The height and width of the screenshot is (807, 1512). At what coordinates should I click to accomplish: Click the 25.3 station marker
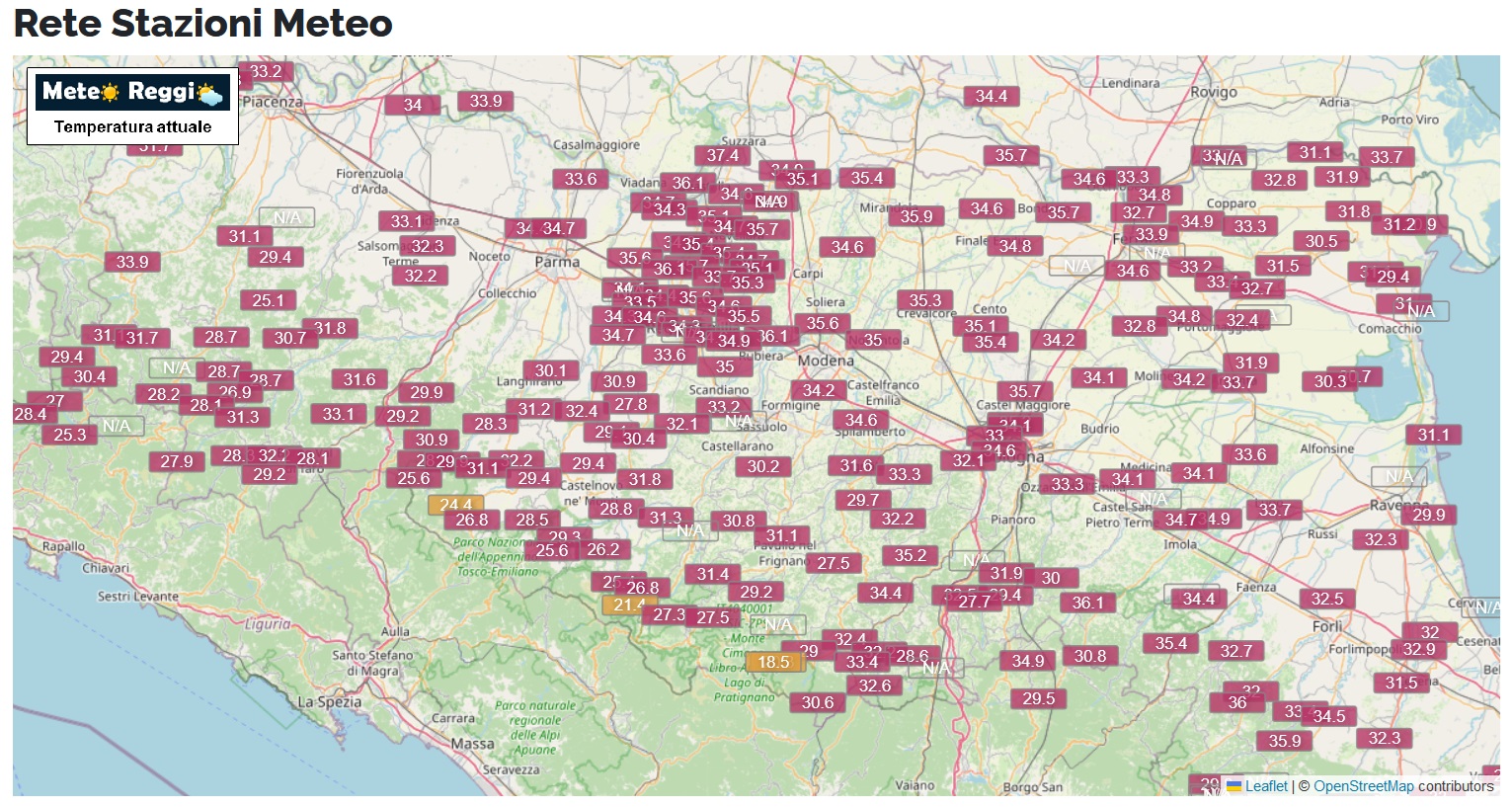pyautogui.click(x=70, y=435)
